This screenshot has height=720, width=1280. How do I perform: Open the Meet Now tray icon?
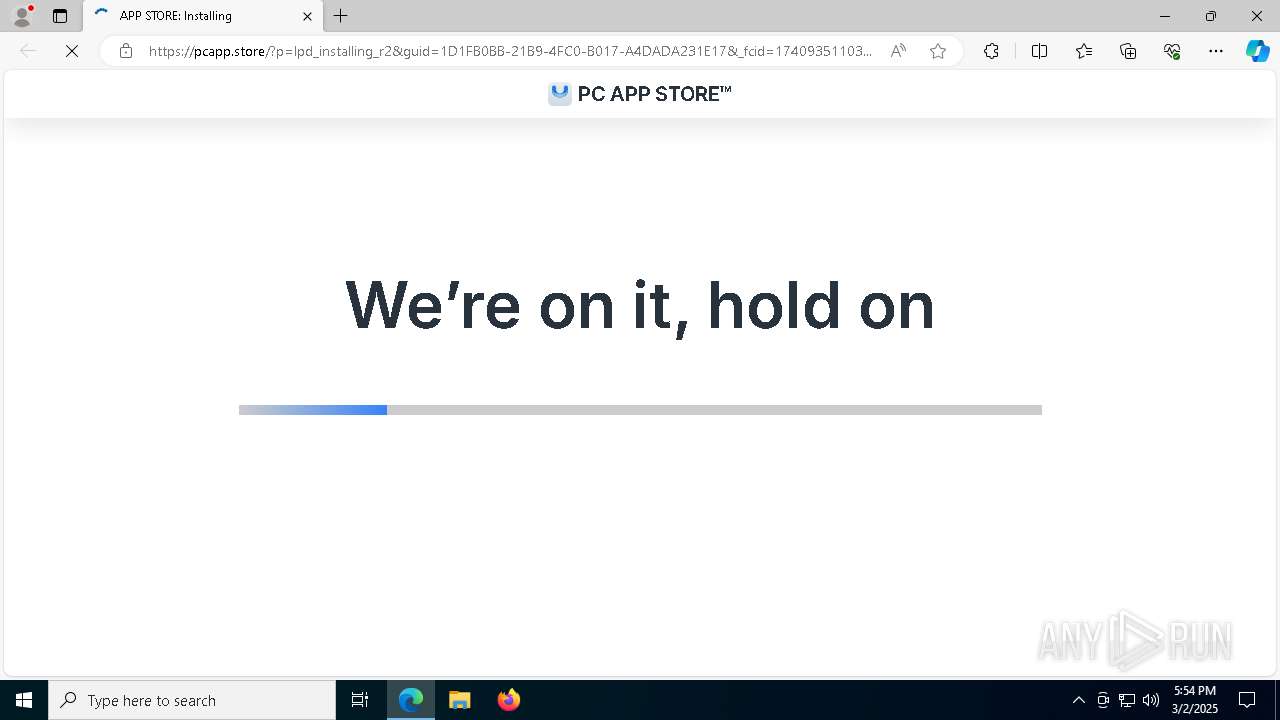tap(1103, 700)
